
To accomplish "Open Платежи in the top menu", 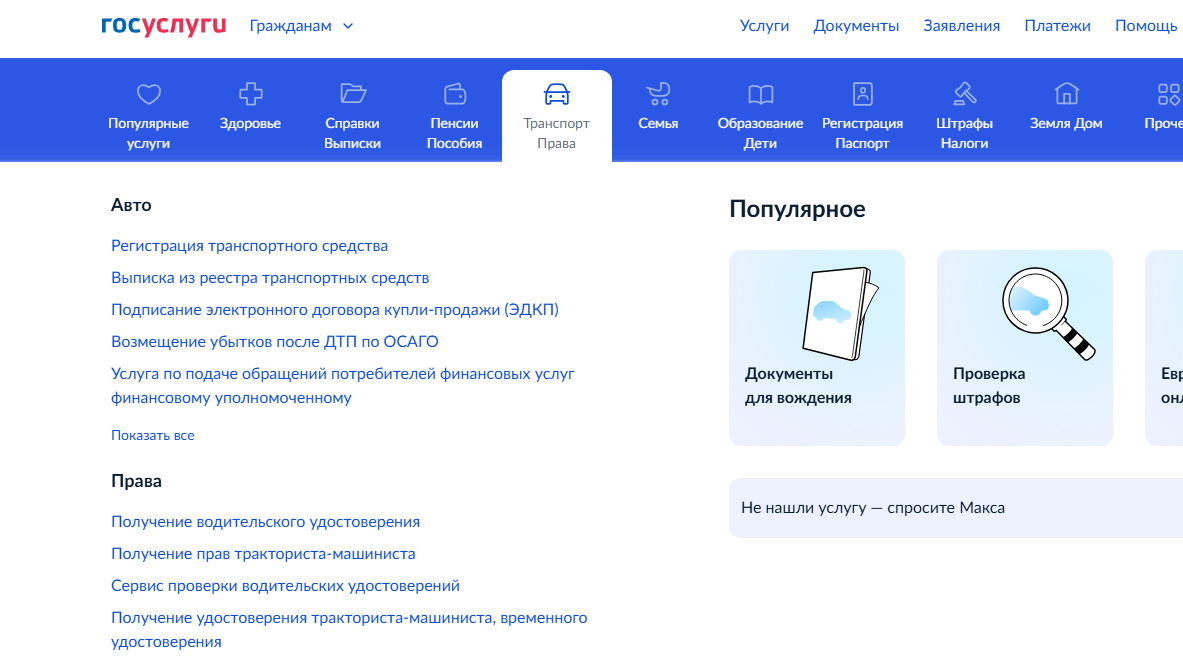I will [1057, 26].
